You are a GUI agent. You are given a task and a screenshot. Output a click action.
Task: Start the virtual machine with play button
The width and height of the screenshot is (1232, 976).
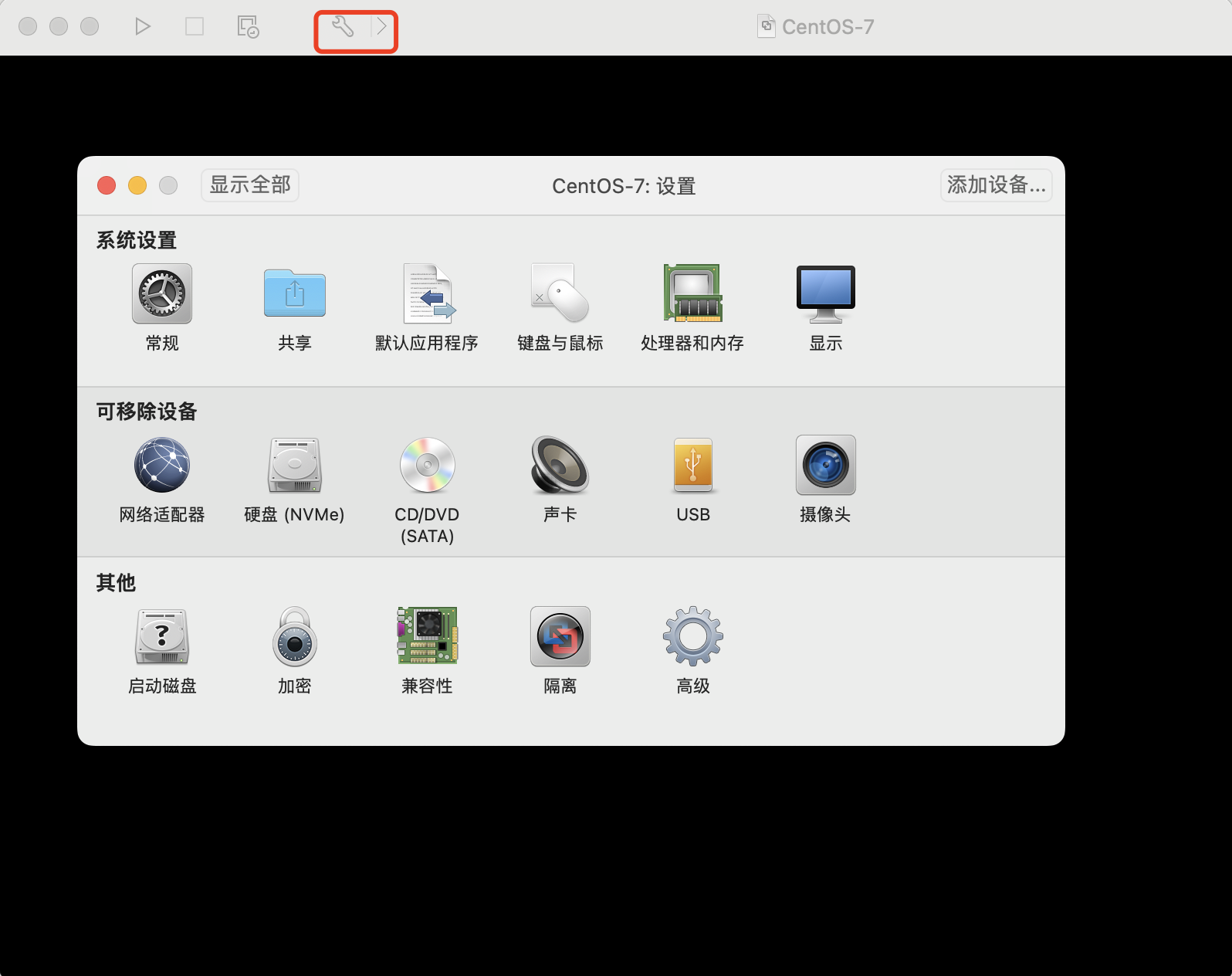pos(142,26)
